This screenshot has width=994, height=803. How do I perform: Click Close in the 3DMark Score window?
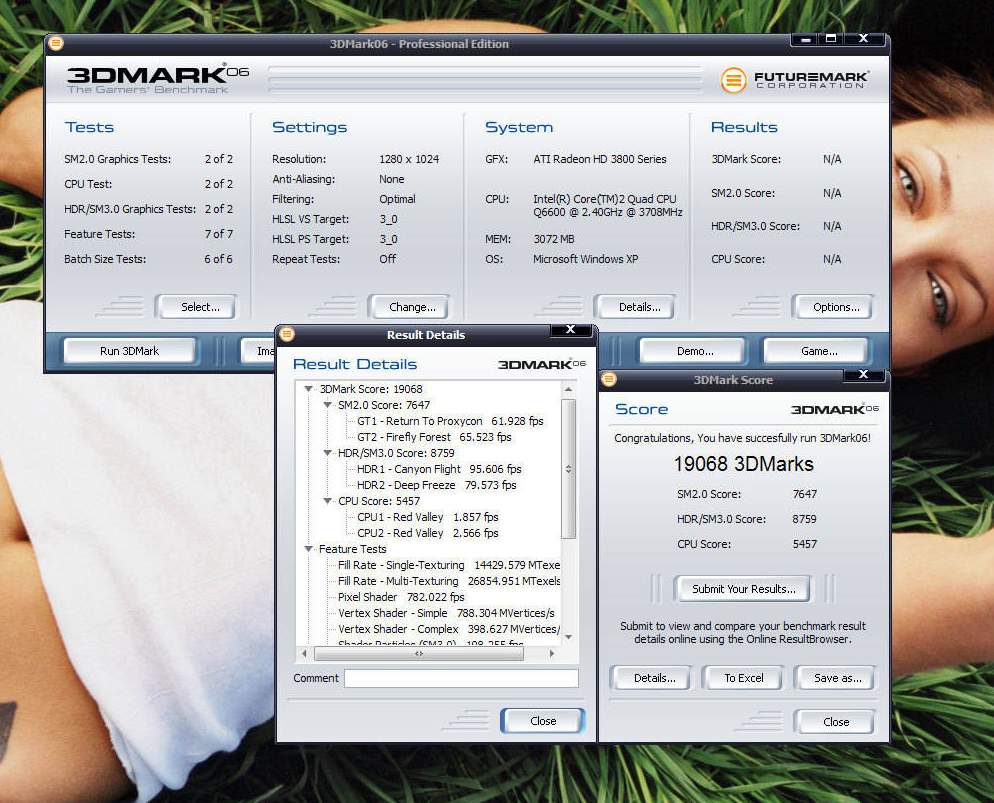pos(835,722)
